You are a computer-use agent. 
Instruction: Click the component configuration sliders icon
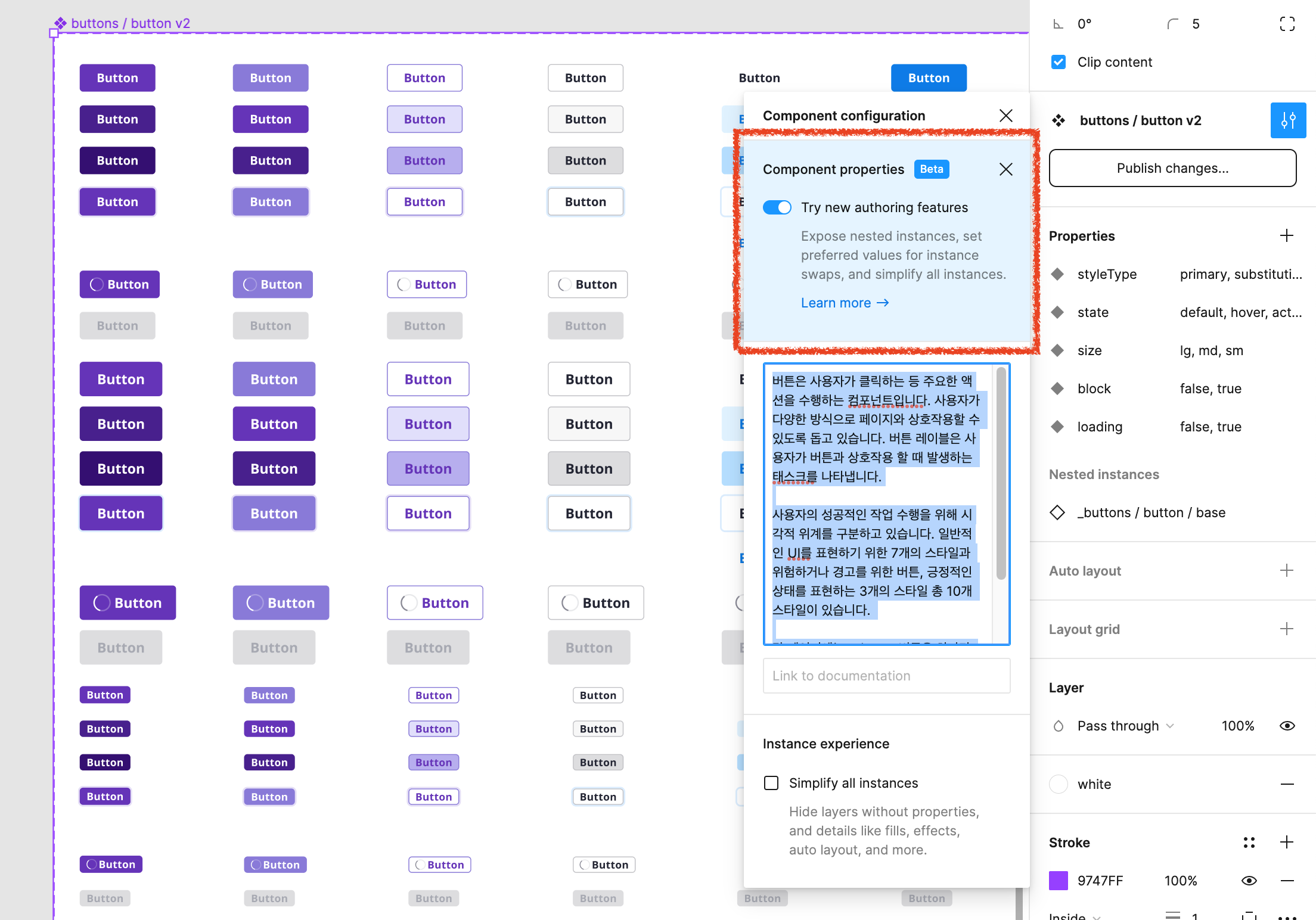(1288, 120)
